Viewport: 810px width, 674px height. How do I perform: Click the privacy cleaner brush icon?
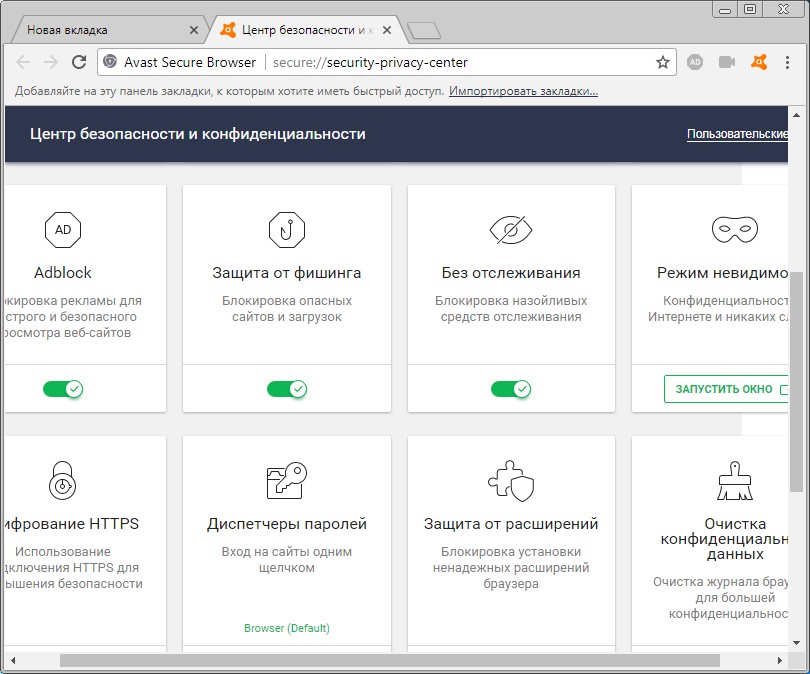pyautogui.click(x=735, y=480)
